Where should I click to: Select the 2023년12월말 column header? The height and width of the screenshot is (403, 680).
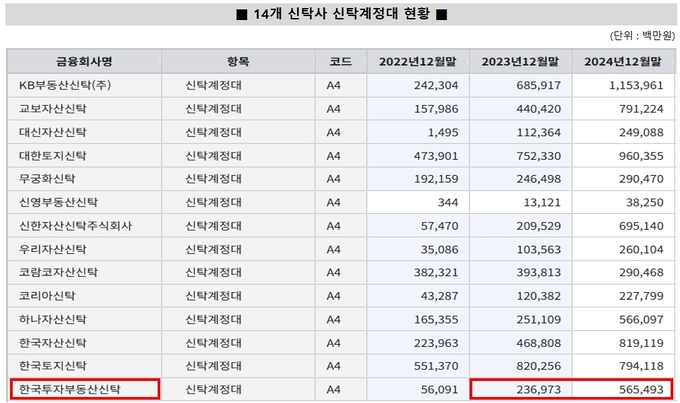519,61
